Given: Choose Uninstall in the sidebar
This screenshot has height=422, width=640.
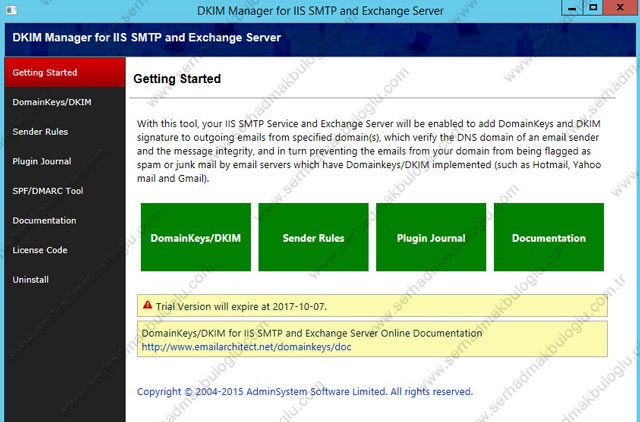Looking at the screenshot, I should [65, 280].
